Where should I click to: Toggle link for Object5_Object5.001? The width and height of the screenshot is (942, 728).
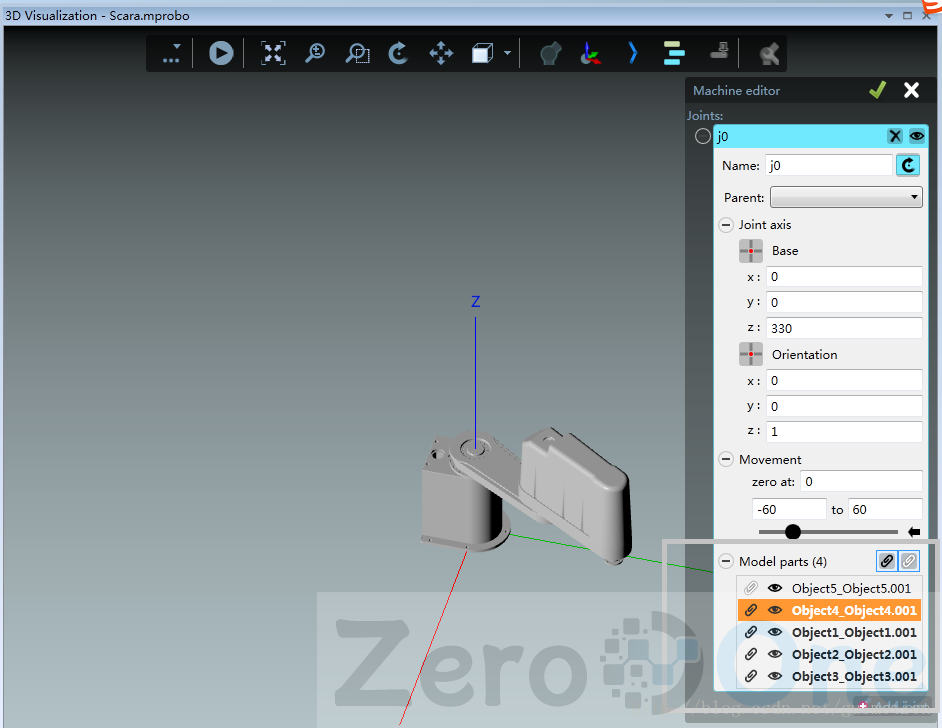point(750,588)
